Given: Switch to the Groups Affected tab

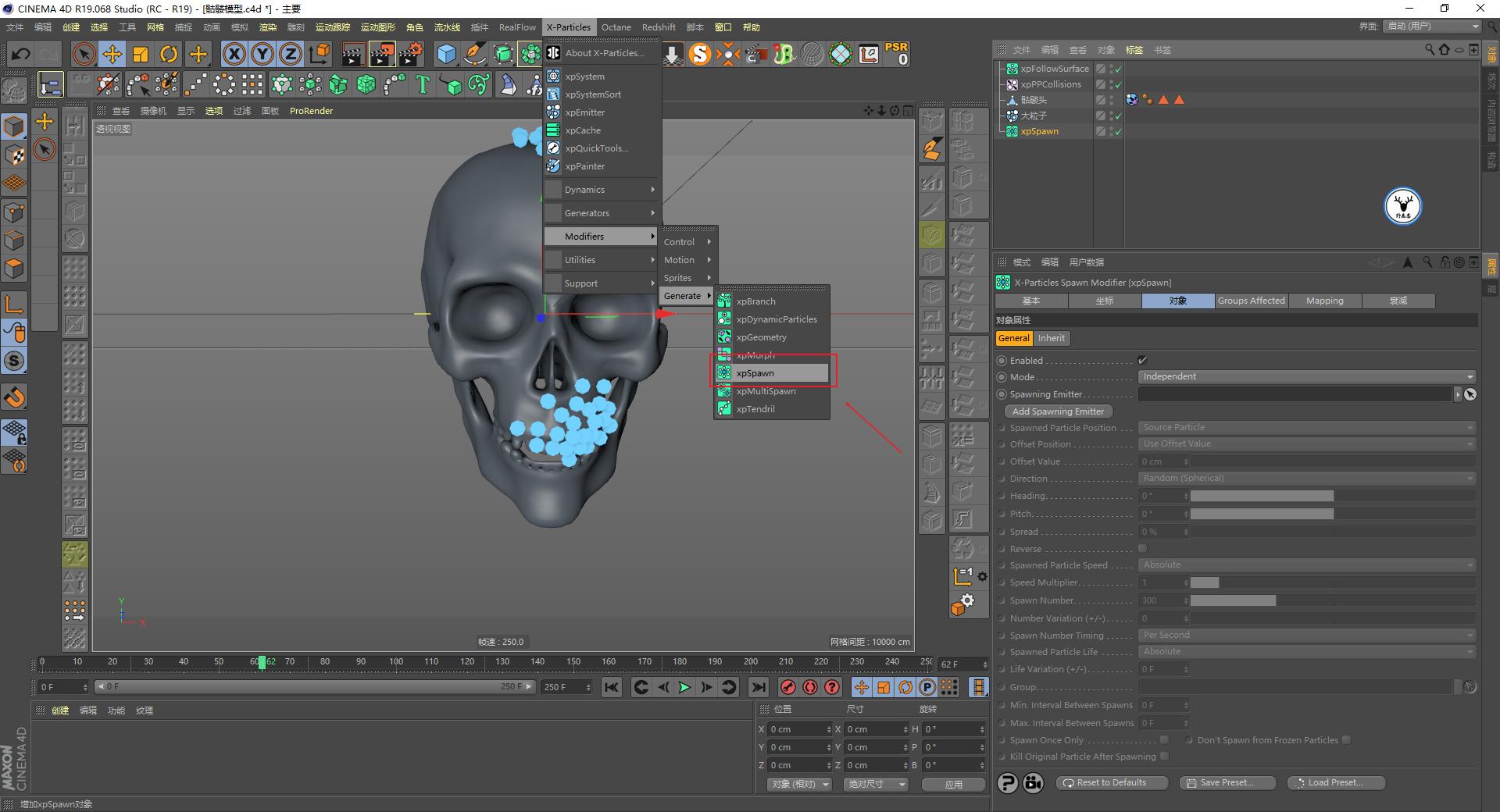Looking at the screenshot, I should click(x=1251, y=301).
